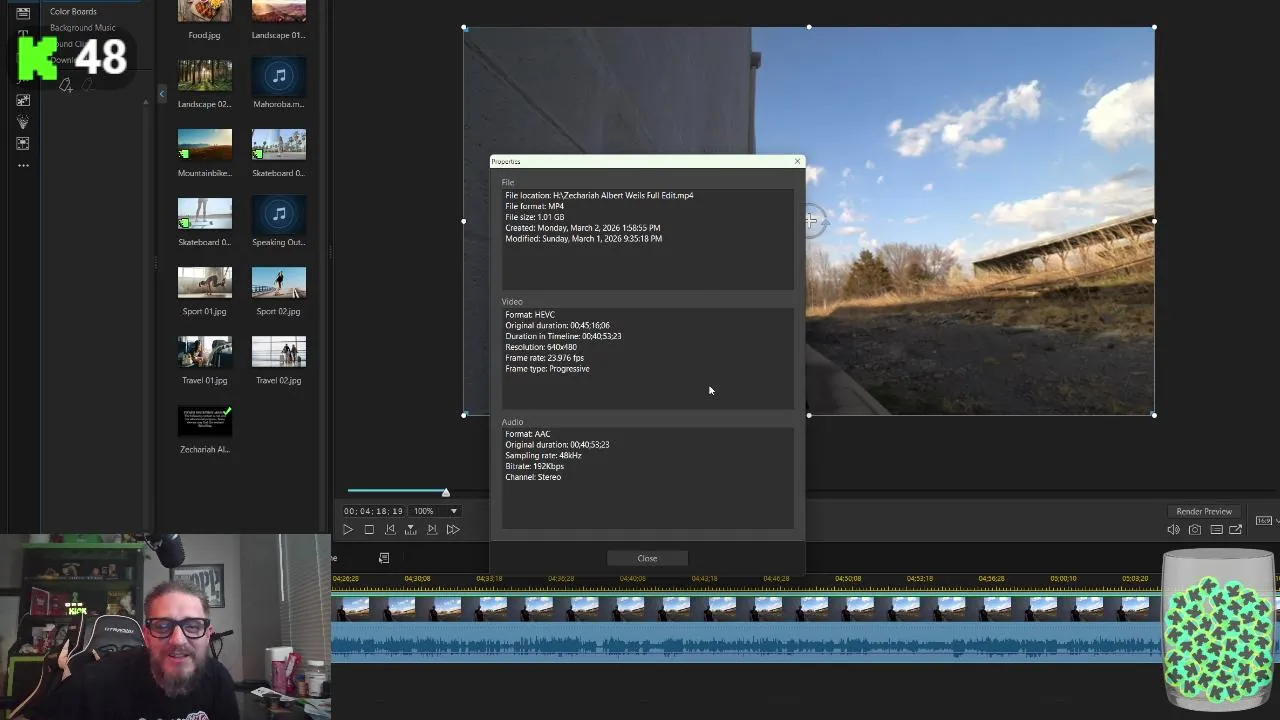Click the Sampling rate: 48kHz line

point(543,455)
